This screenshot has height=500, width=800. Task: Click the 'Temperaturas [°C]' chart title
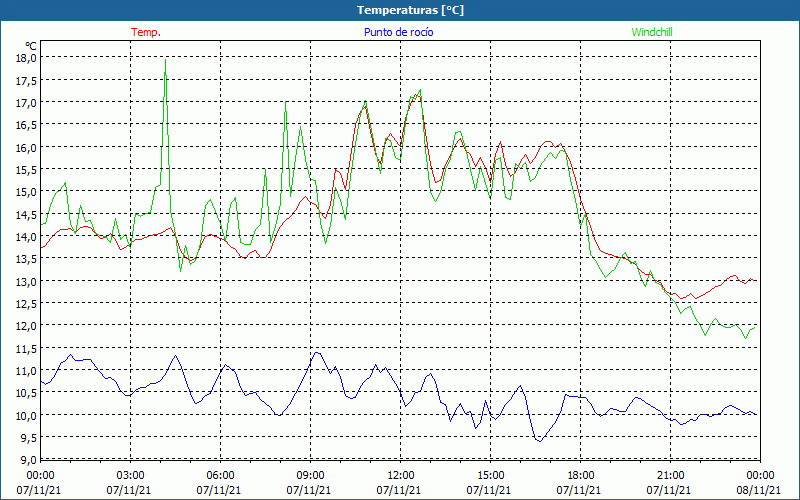(x=410, y=10)
